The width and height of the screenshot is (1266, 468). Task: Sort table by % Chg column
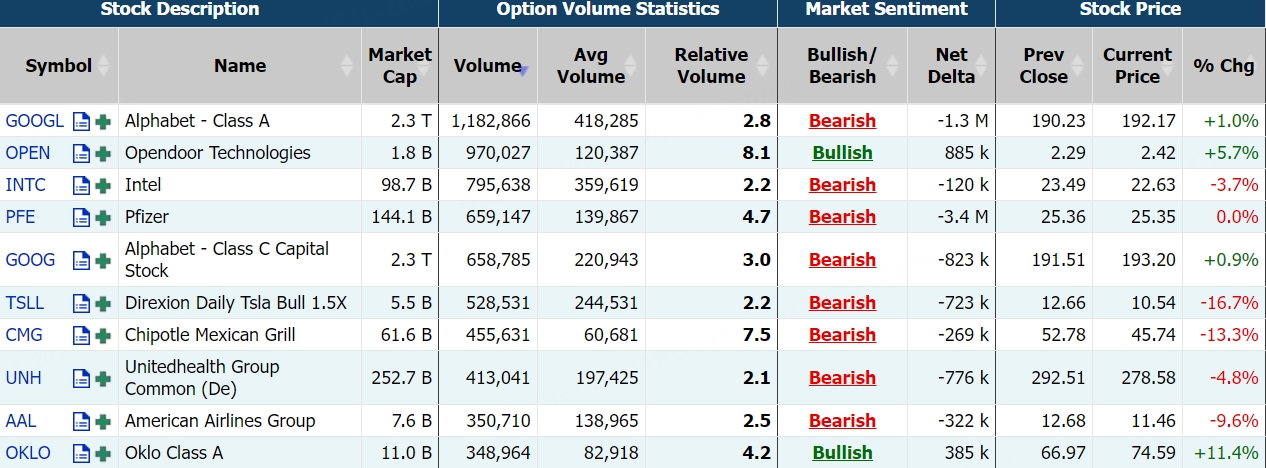[x=1224, y=66]
